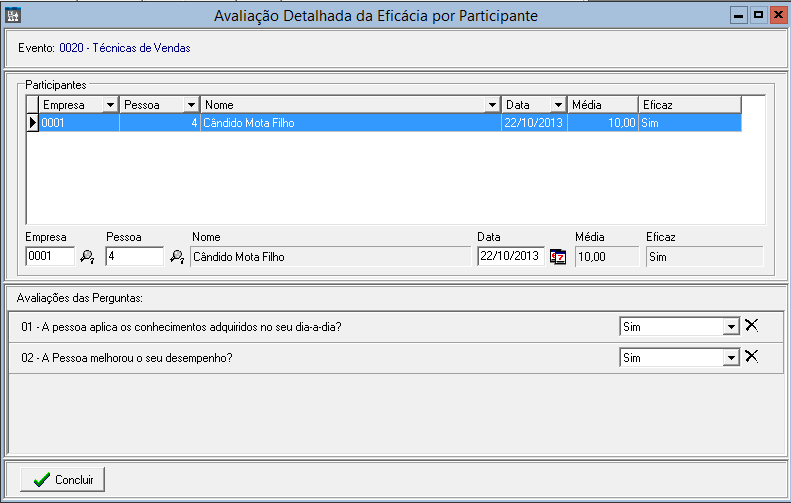
Task: Click the Pessoa input field
Action: pos(134,257)
